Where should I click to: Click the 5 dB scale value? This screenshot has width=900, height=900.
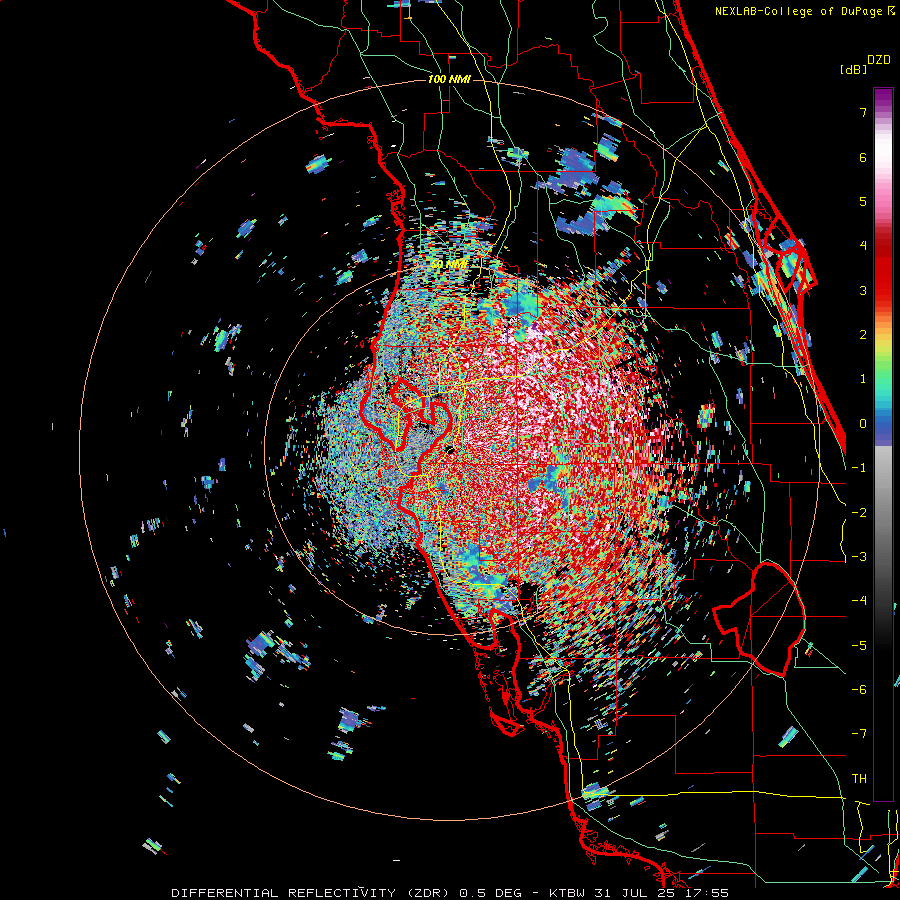tap(863, 201)
